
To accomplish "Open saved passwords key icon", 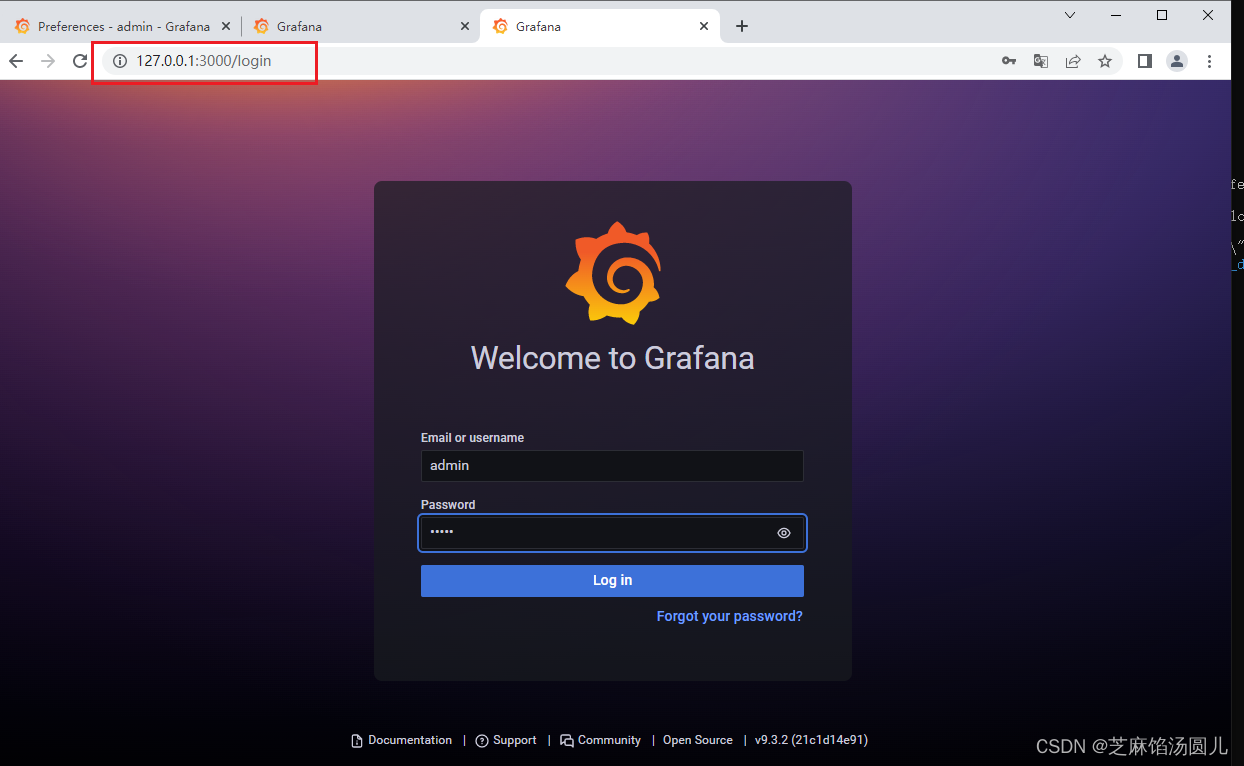I will (1009, 61).
